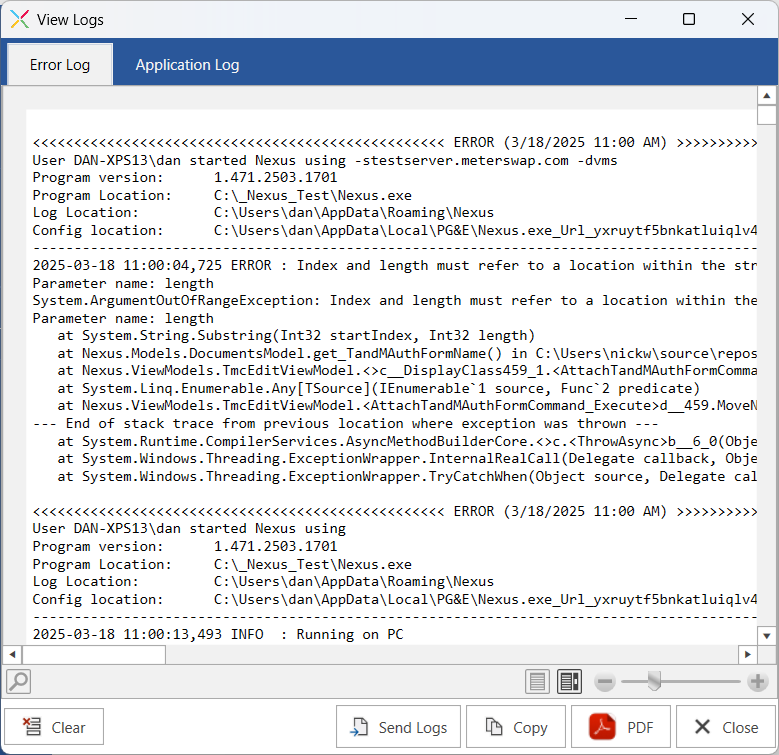This screenshot has width=779, height=755.
Task: Click the 'End of stack trace' line
Action: tap(345, 424)
